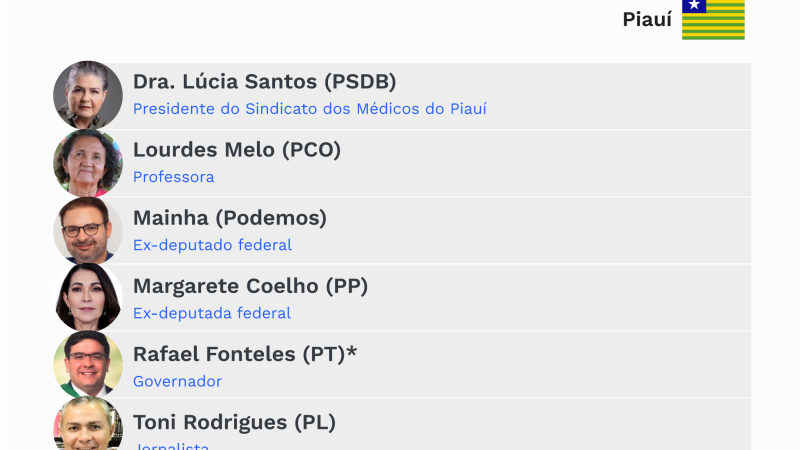This screenshot has width=800, height=450.
Task: Select the name Lourdes Melo (PCO)
Action: coord(237,150)
